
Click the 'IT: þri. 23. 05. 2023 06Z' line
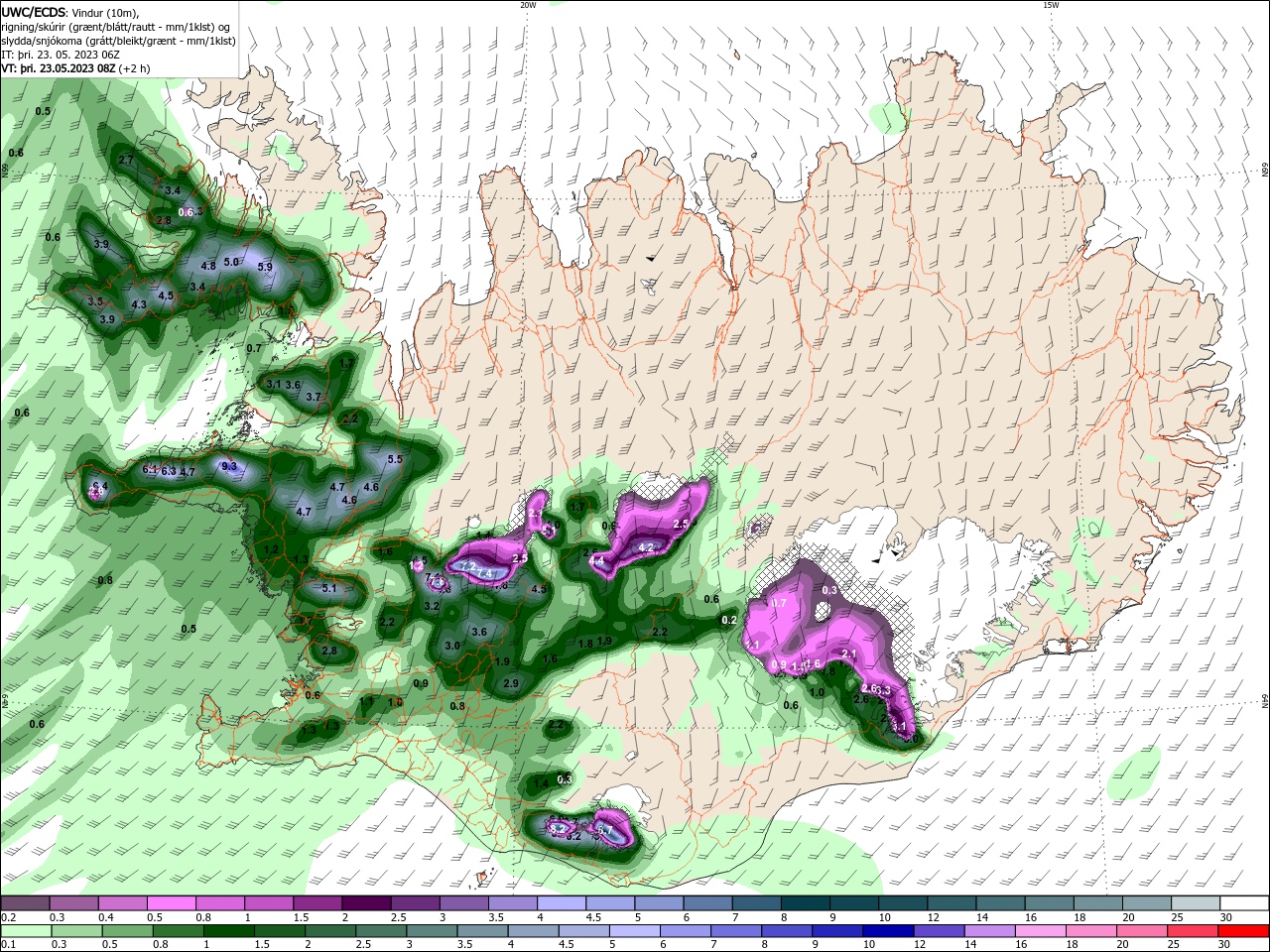point(61,55)
